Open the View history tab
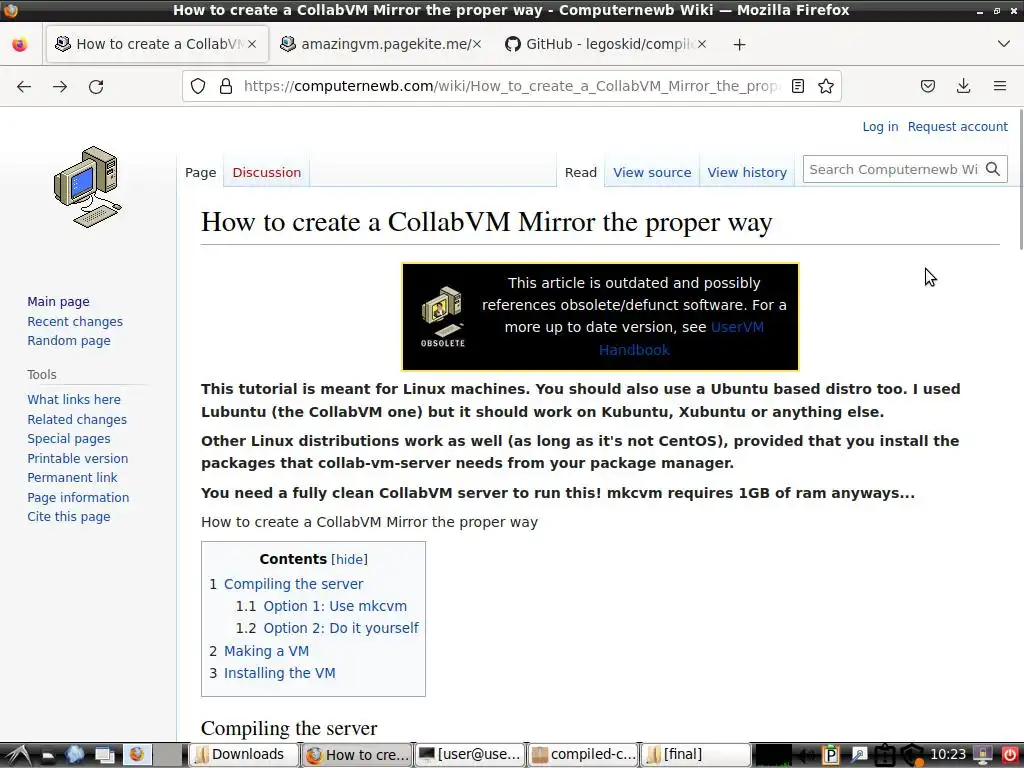Viewport: 1024px width, 768px height. click(x=747, y=172)
